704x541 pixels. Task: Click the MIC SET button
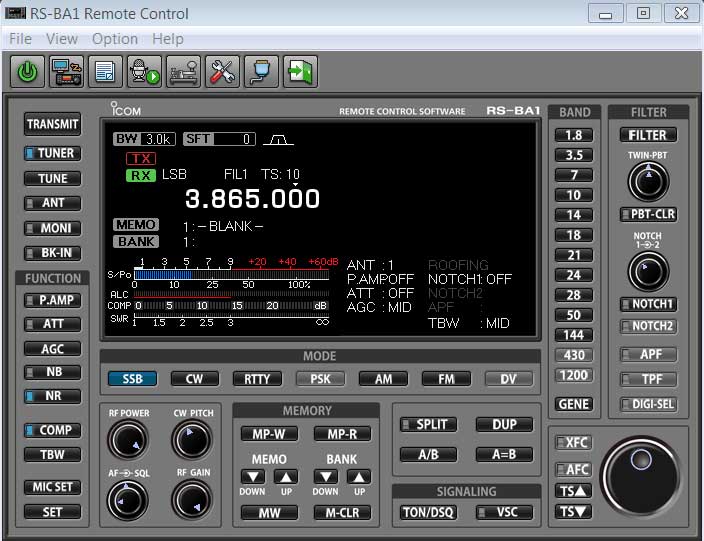[53, 487]
